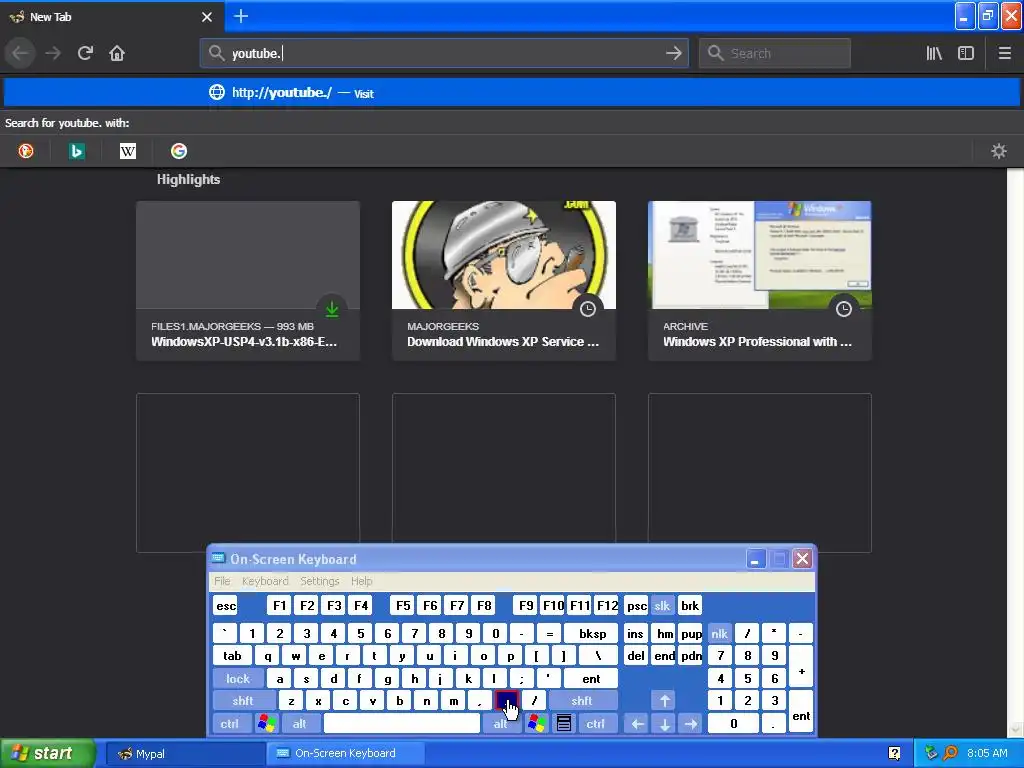Reload the page with the refresh icon
Screen dimensions: 1024x768
coord(85,53)
